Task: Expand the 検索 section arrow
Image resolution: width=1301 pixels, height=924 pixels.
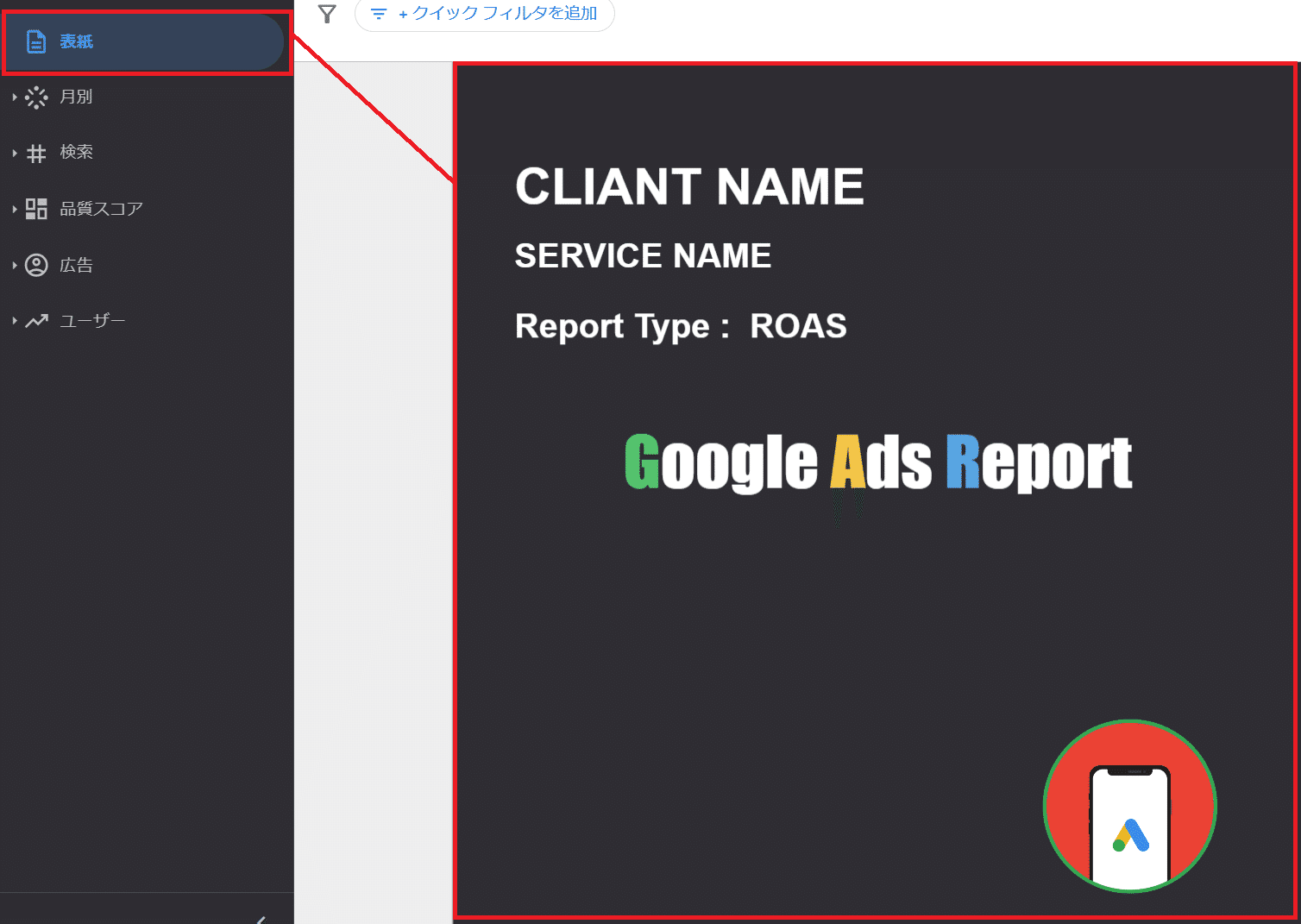Action: tap(15, 154)
